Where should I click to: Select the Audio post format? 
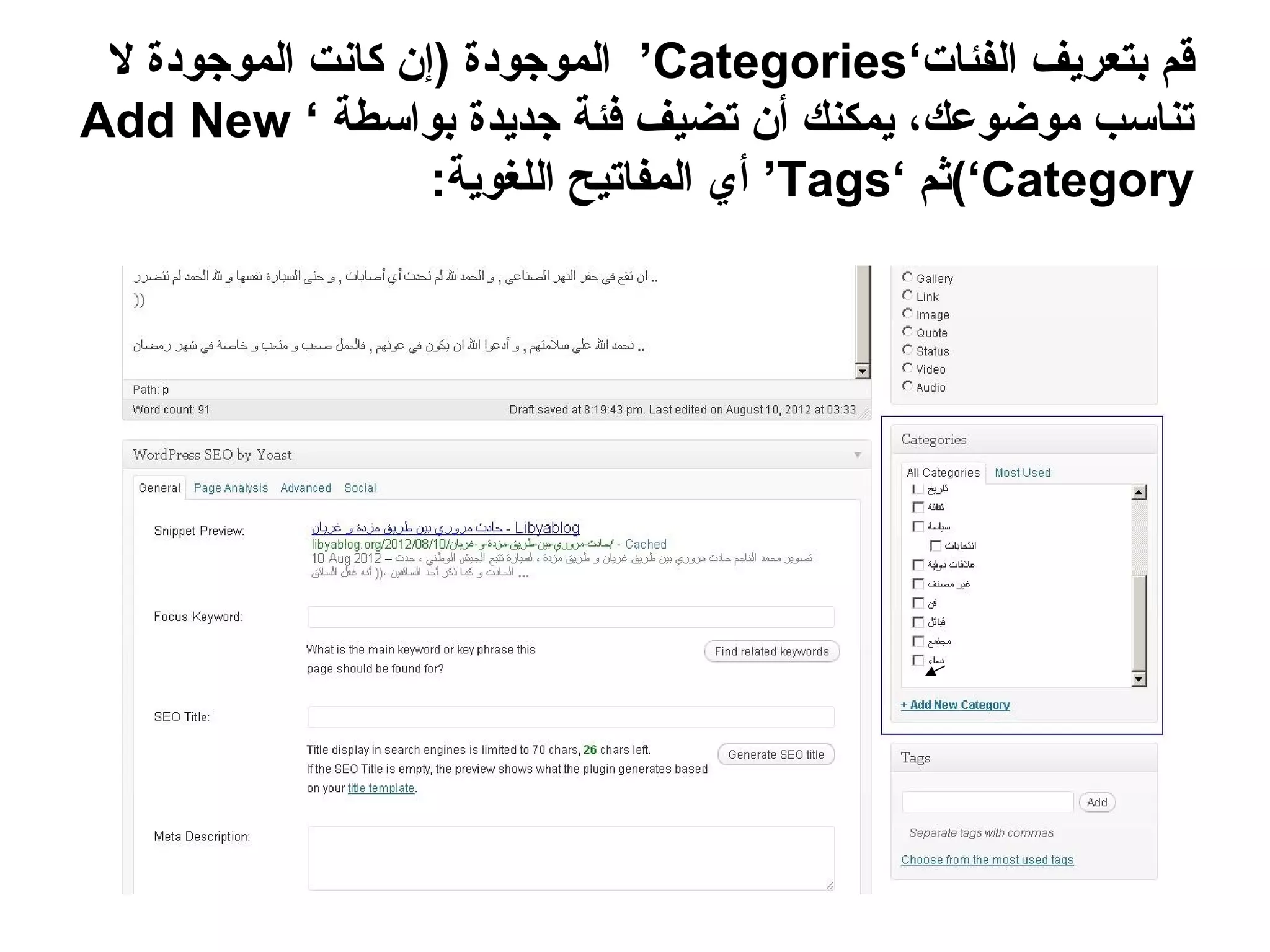(x=907, y=386)
